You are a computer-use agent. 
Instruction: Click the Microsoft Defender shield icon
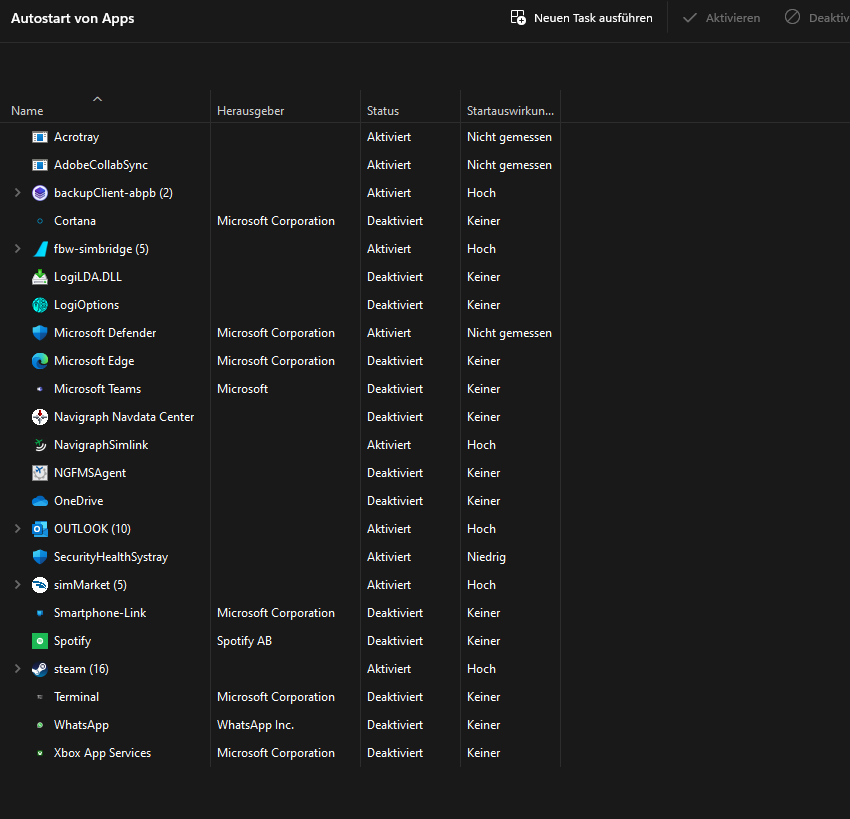click(x=40, y=332)
